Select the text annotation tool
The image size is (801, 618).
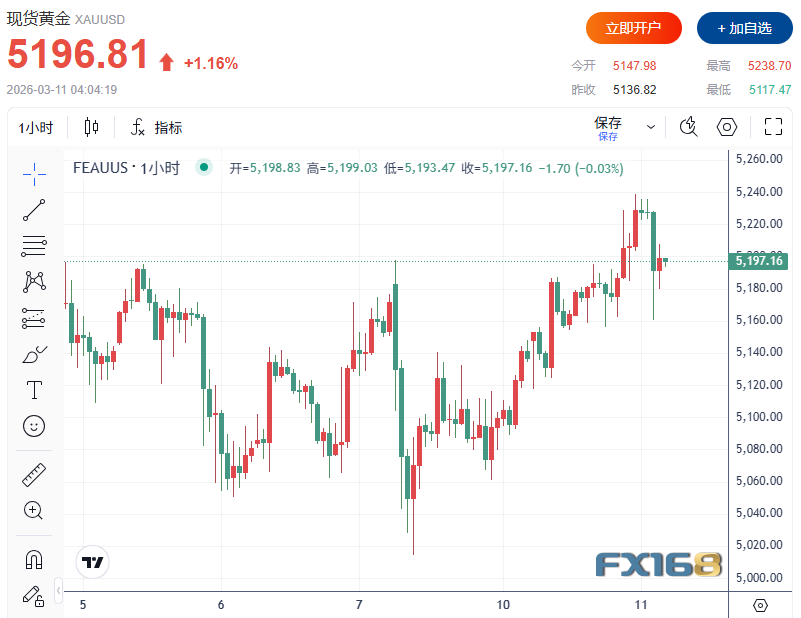tap(34, 390)
